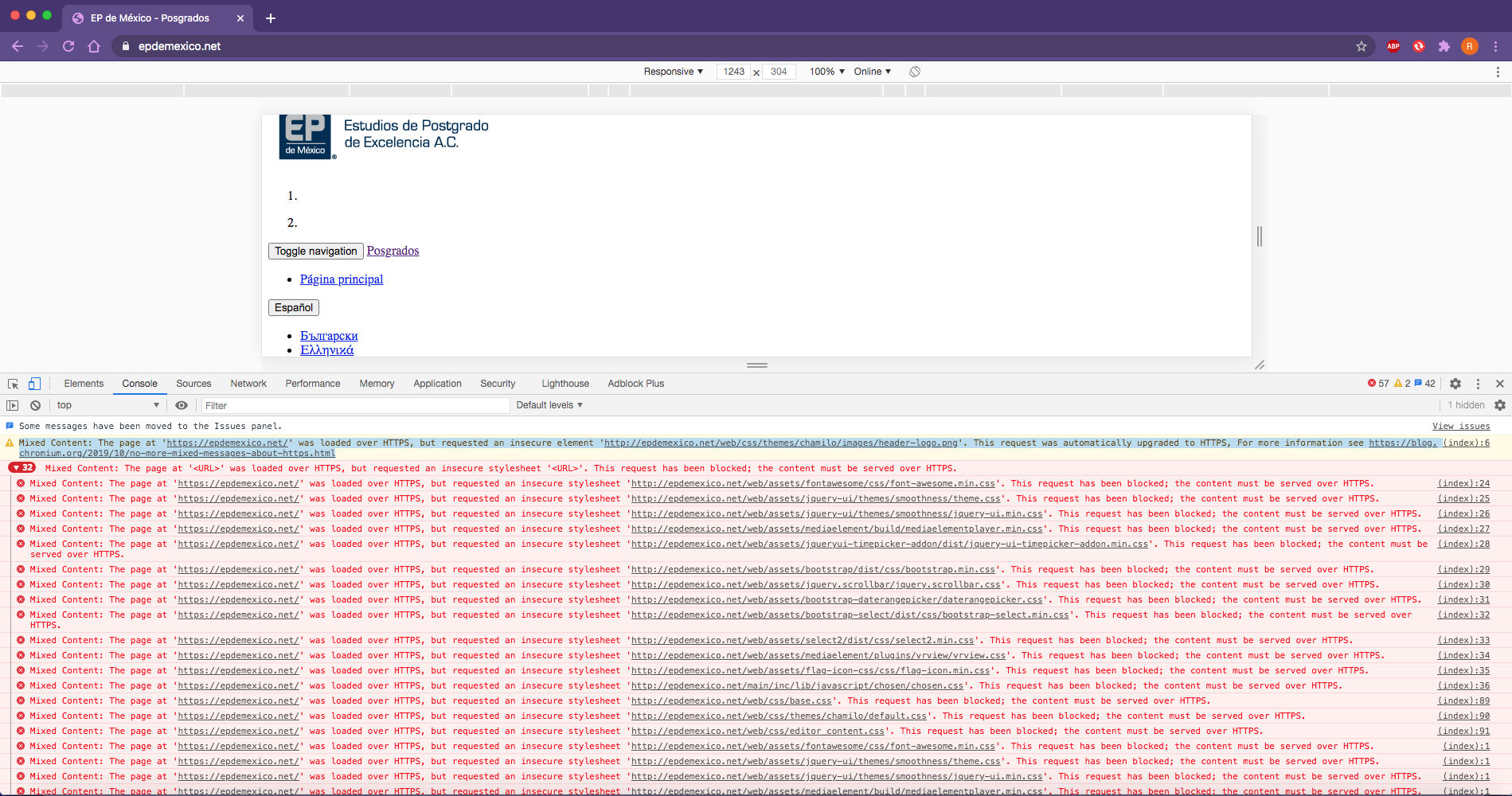
Task: Switch to the Lighthouse tab
Action: point(565,383)
